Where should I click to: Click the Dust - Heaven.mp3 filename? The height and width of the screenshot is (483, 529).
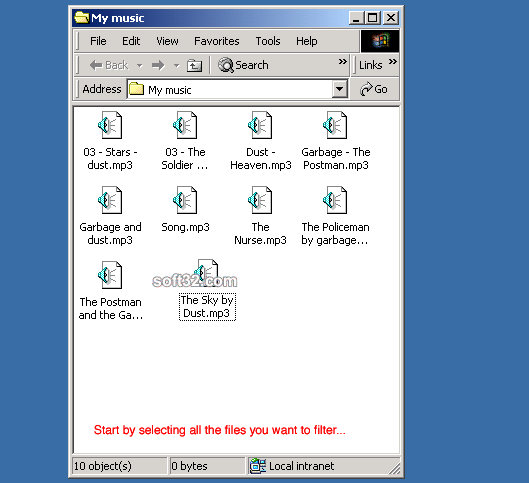[x=260, y=159]
